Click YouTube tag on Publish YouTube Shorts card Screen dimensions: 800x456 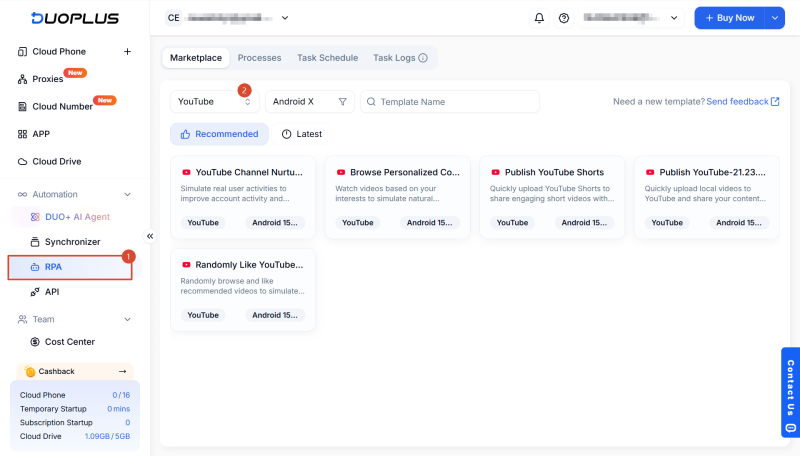pyautogui.click(x=512, y=223)
